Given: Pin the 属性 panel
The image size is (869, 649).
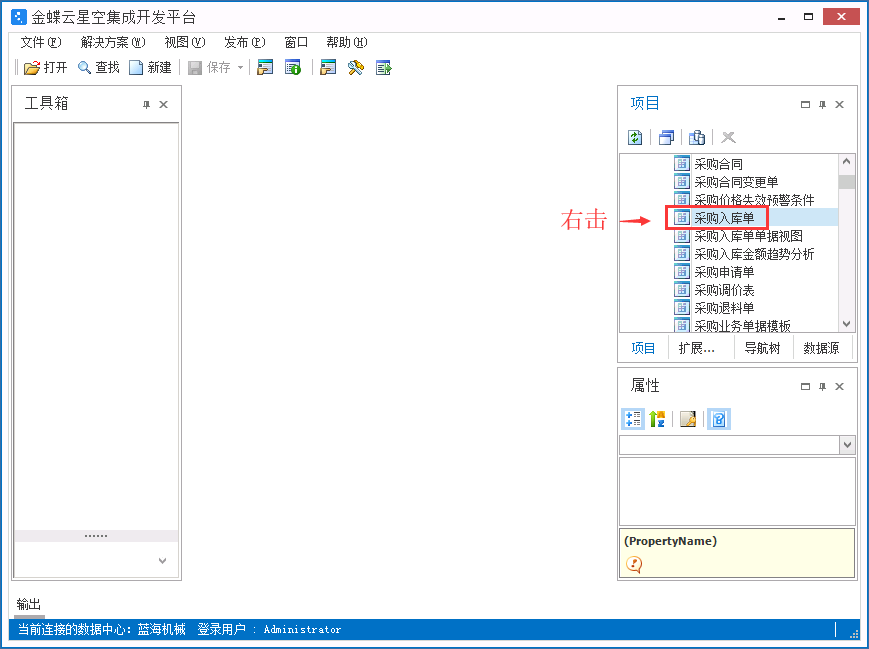Looking at the screenshot, I should pos(822,386).
